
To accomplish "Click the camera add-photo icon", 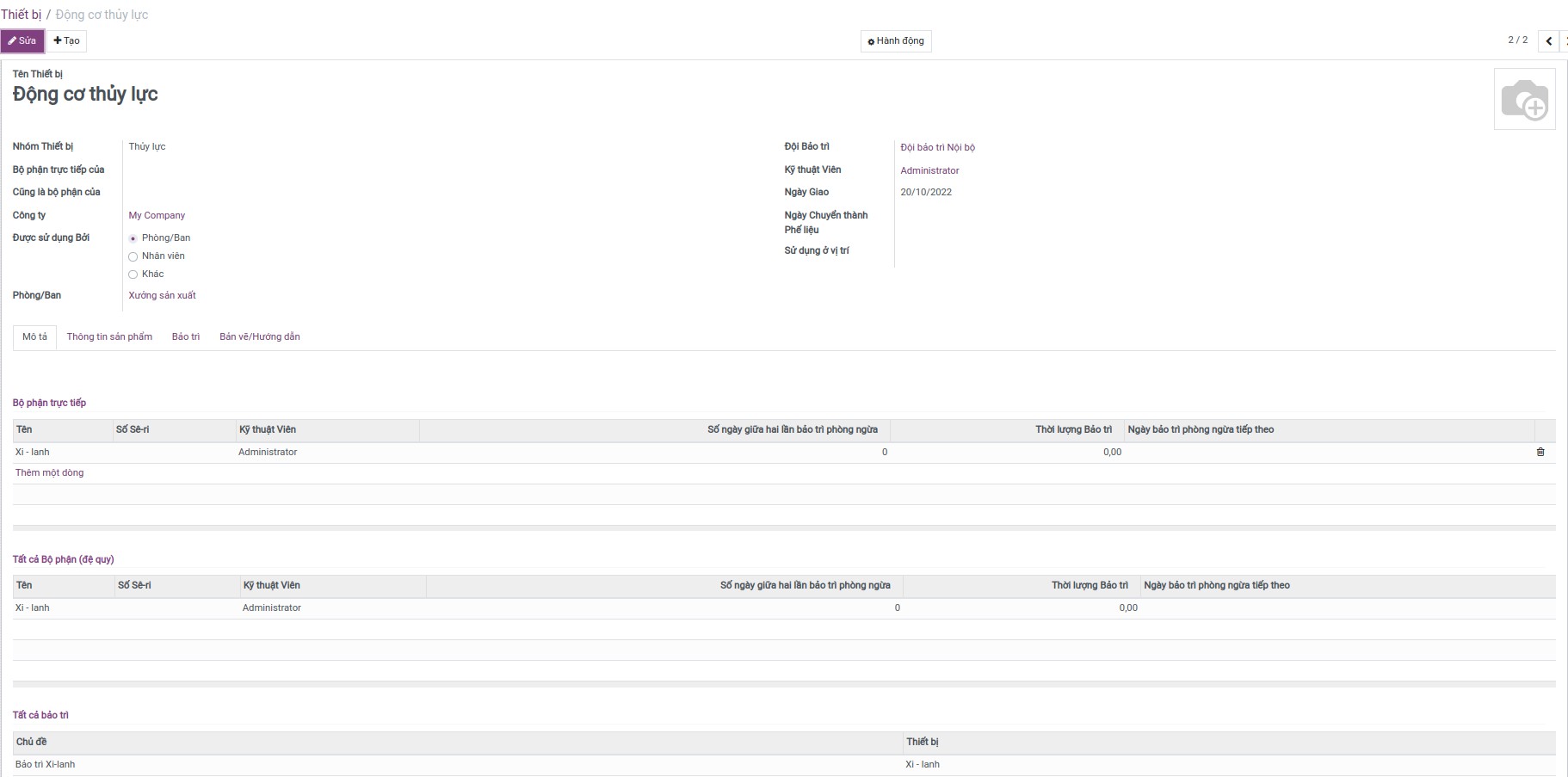I will [x=1524, y=100].
